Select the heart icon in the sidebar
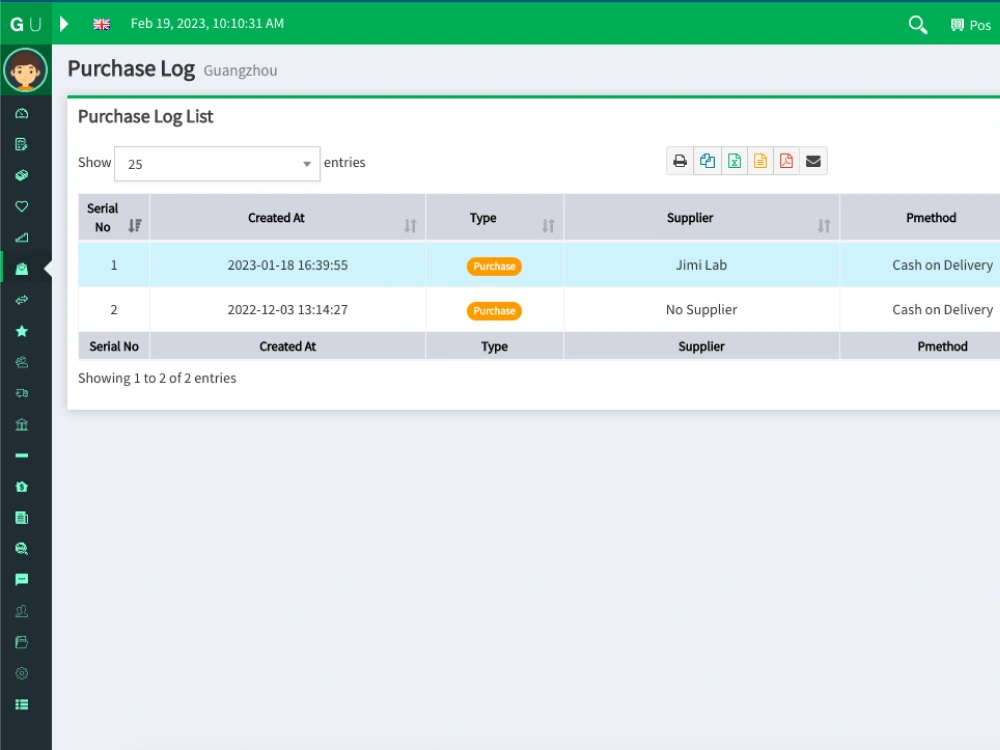This screenshot has height=750, width=1000. [x=21, y=206]
